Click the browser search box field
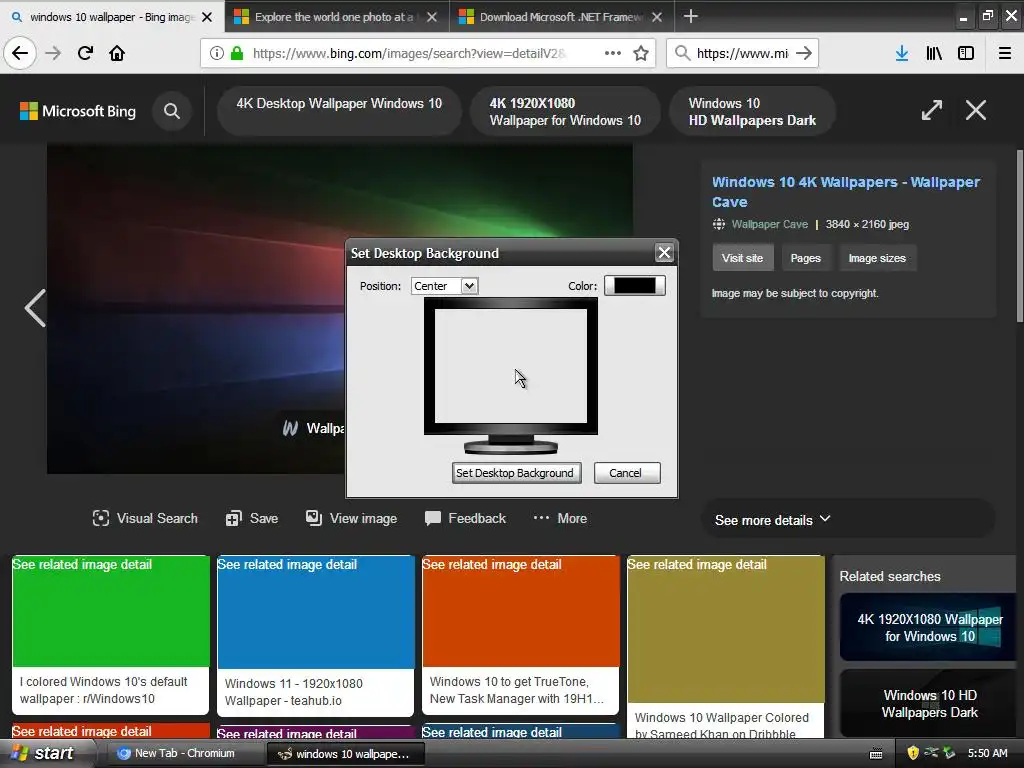The height and width of the screenshot is (768, 1024). [x=743, y=53]
